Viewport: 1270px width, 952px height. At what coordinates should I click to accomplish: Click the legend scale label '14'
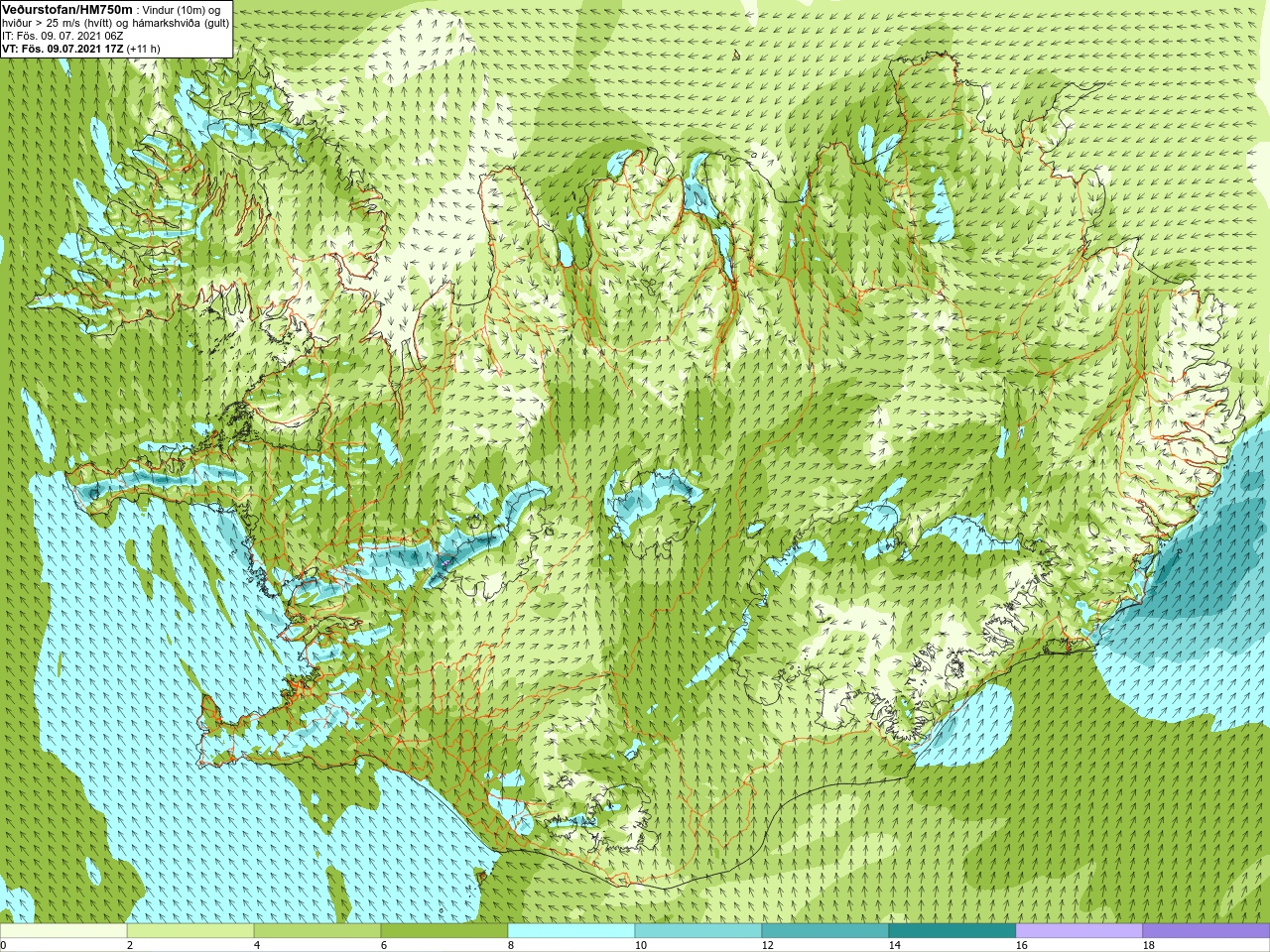(x=894, y=945)
